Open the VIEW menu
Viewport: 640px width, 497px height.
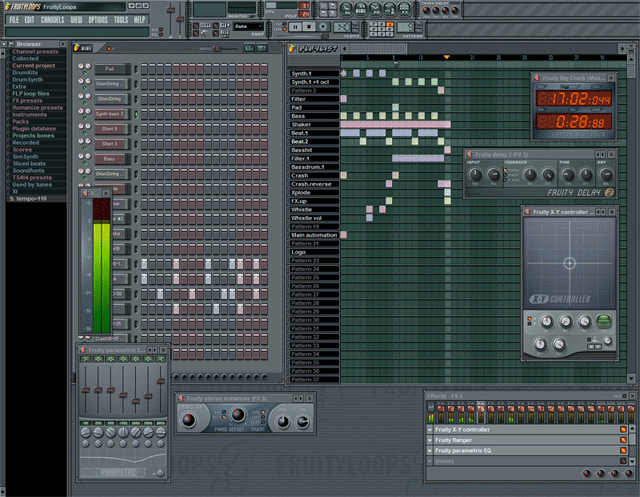pos(76,20)
